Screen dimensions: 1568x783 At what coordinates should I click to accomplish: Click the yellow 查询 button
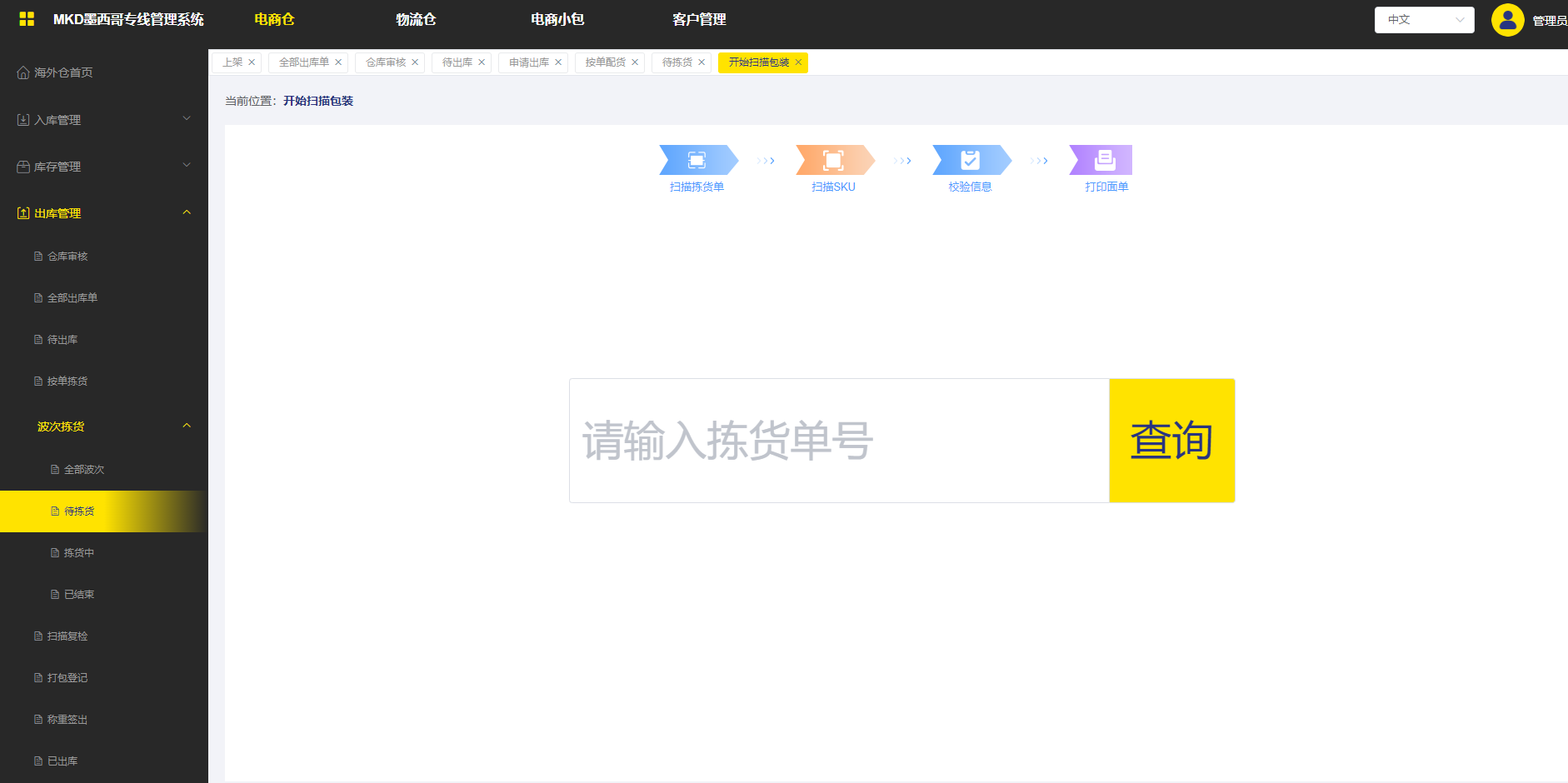coord(1171,441)
